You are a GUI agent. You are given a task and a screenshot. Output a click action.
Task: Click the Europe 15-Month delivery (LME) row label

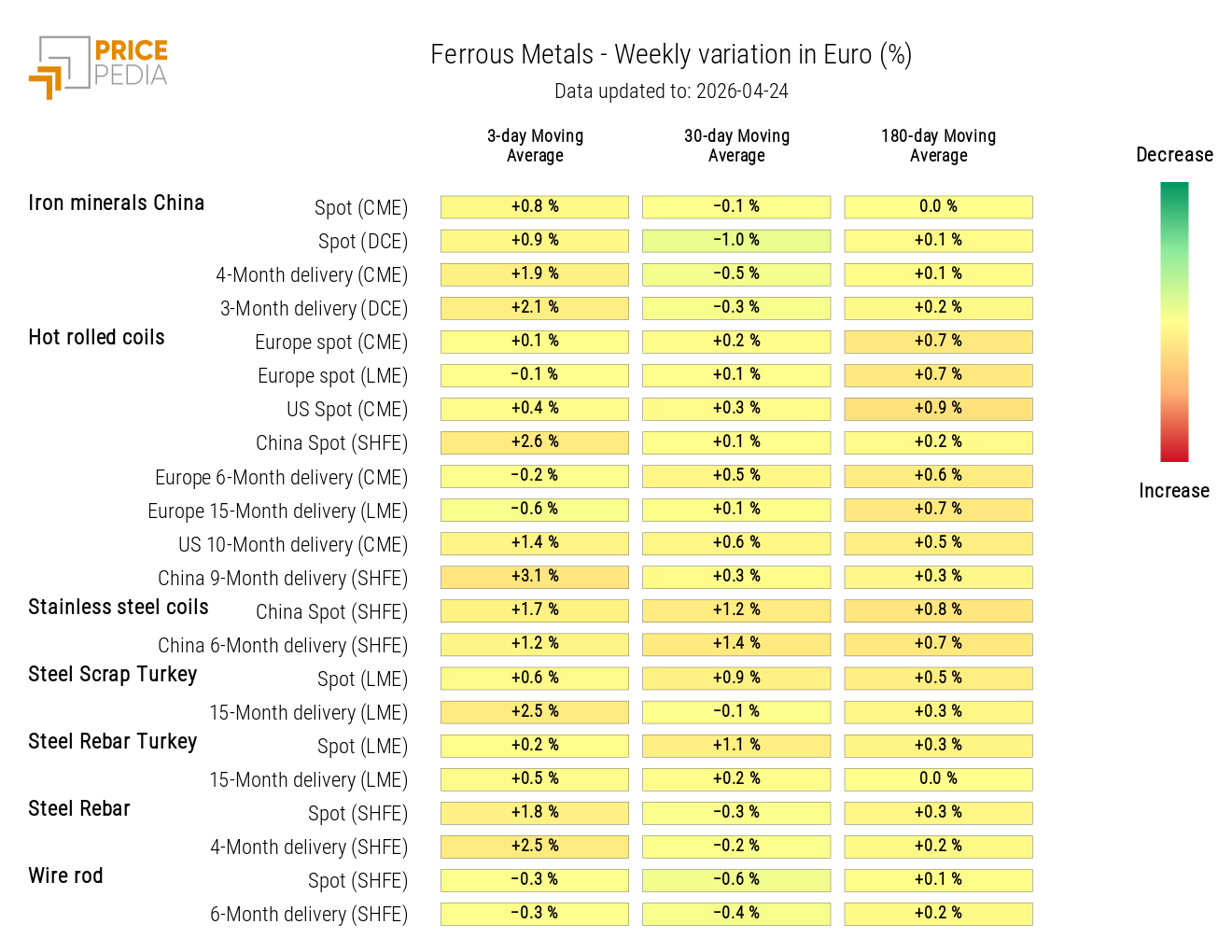[277, 511]
